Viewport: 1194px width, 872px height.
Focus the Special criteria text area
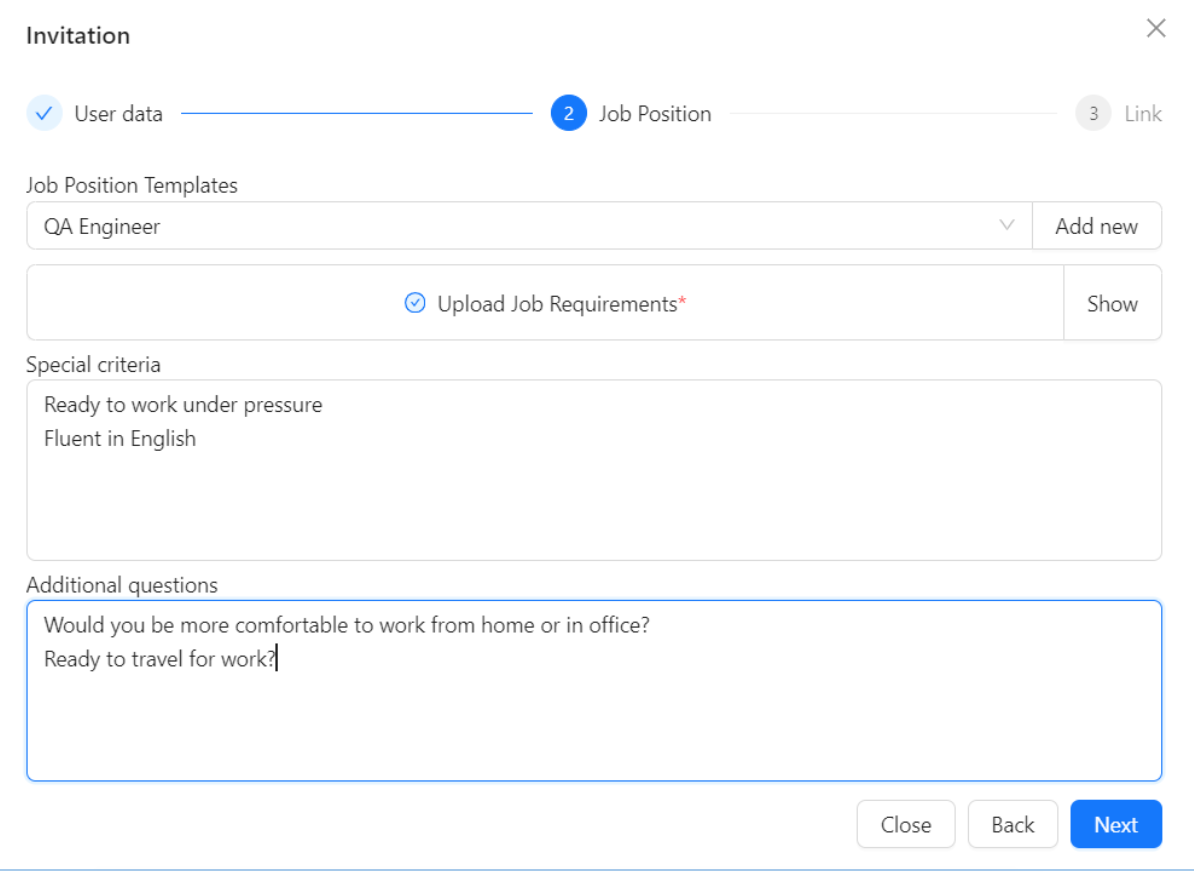click(594, 470)
